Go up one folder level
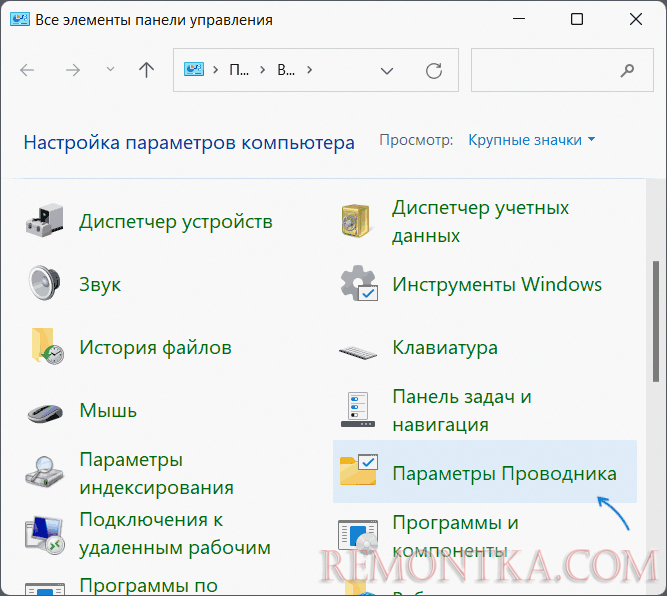The image size is (667, 596). tap(147, 70)
